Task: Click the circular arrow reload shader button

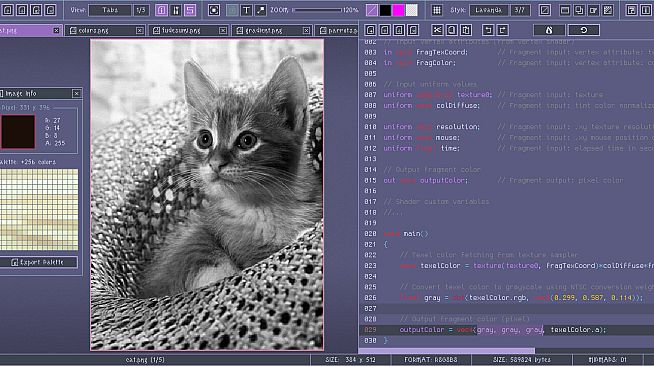Action: pyautogui.click(x=584, y=30)
